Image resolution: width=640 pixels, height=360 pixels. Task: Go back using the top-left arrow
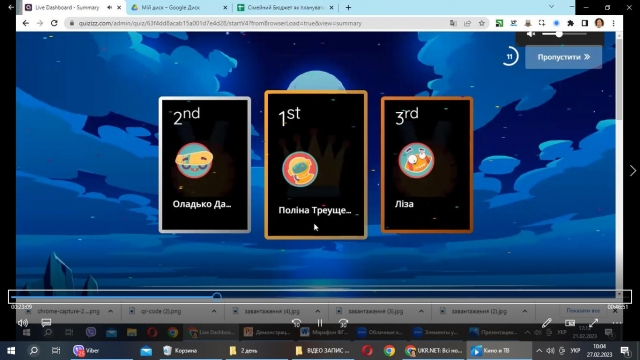[11, 7]
